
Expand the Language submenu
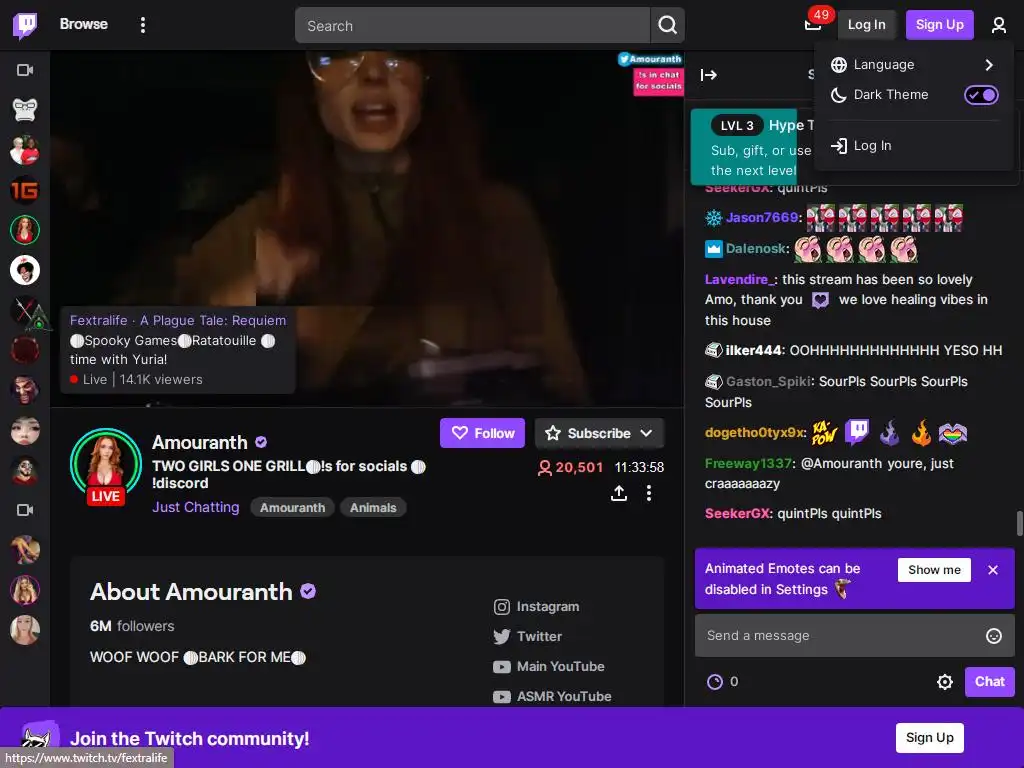[x=913, y=65]
